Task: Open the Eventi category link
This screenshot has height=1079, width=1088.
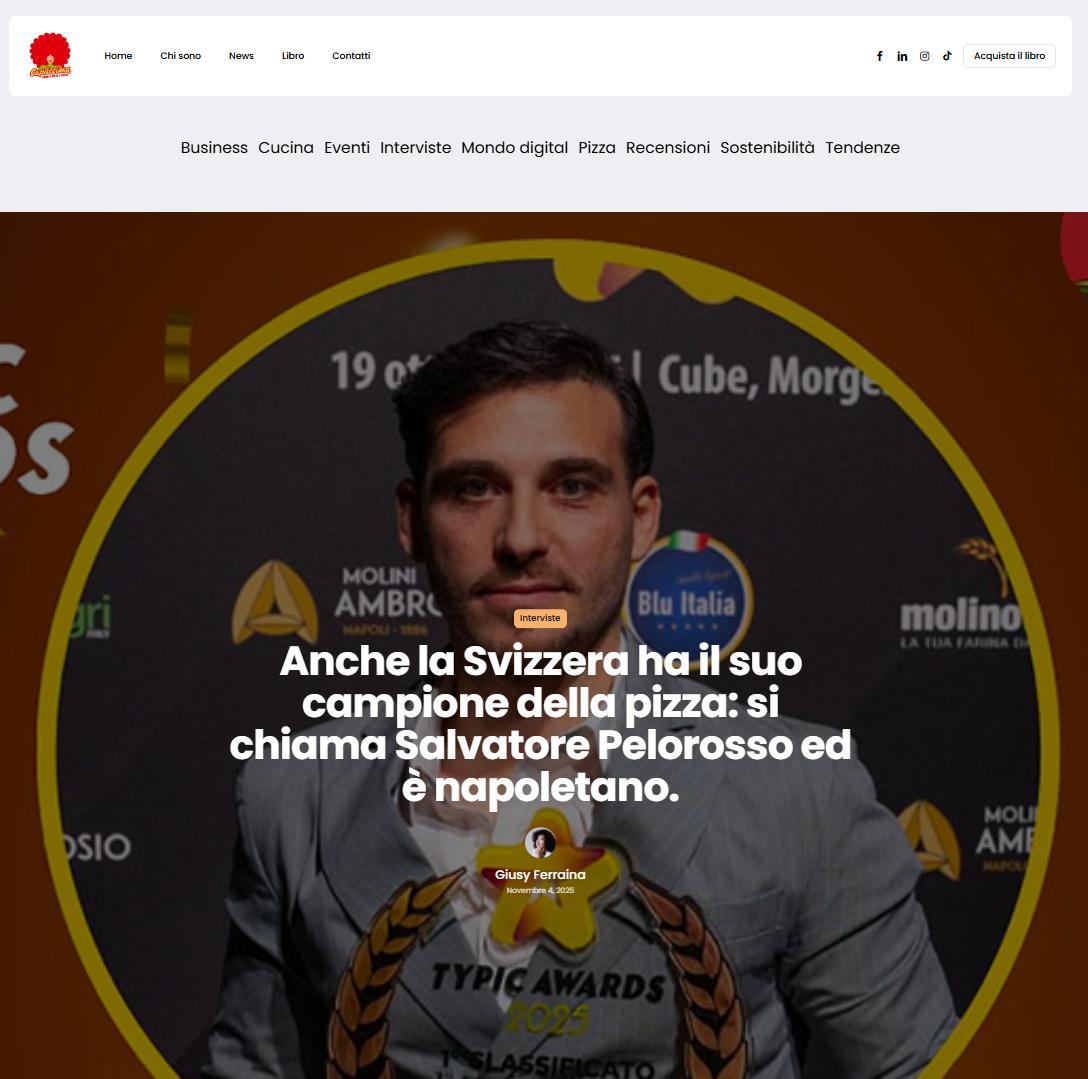Action: tap(347, 148)
